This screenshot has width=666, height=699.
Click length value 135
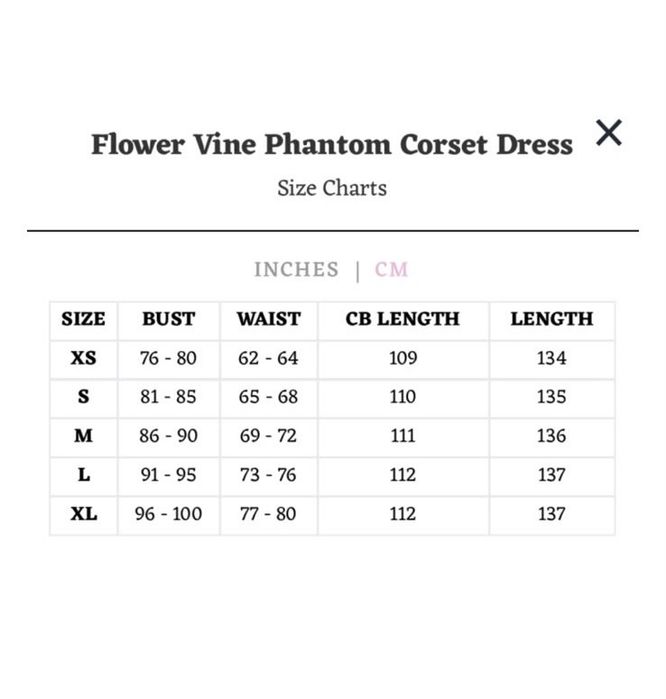[551, 397]
